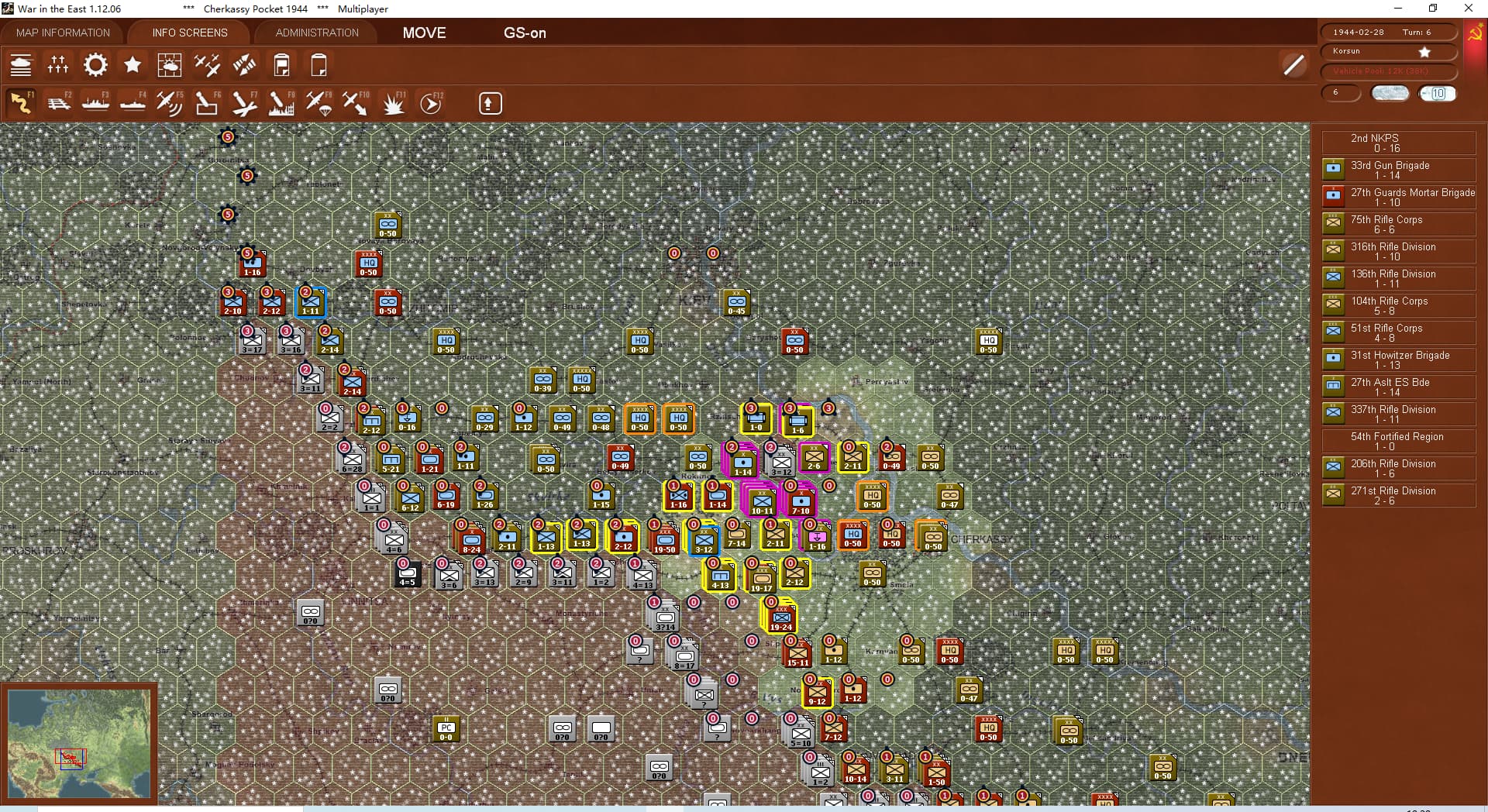The image size is (1488, 812).
Task: Select 54th Fortified Region entry
Action: (x=1399, y=441)
